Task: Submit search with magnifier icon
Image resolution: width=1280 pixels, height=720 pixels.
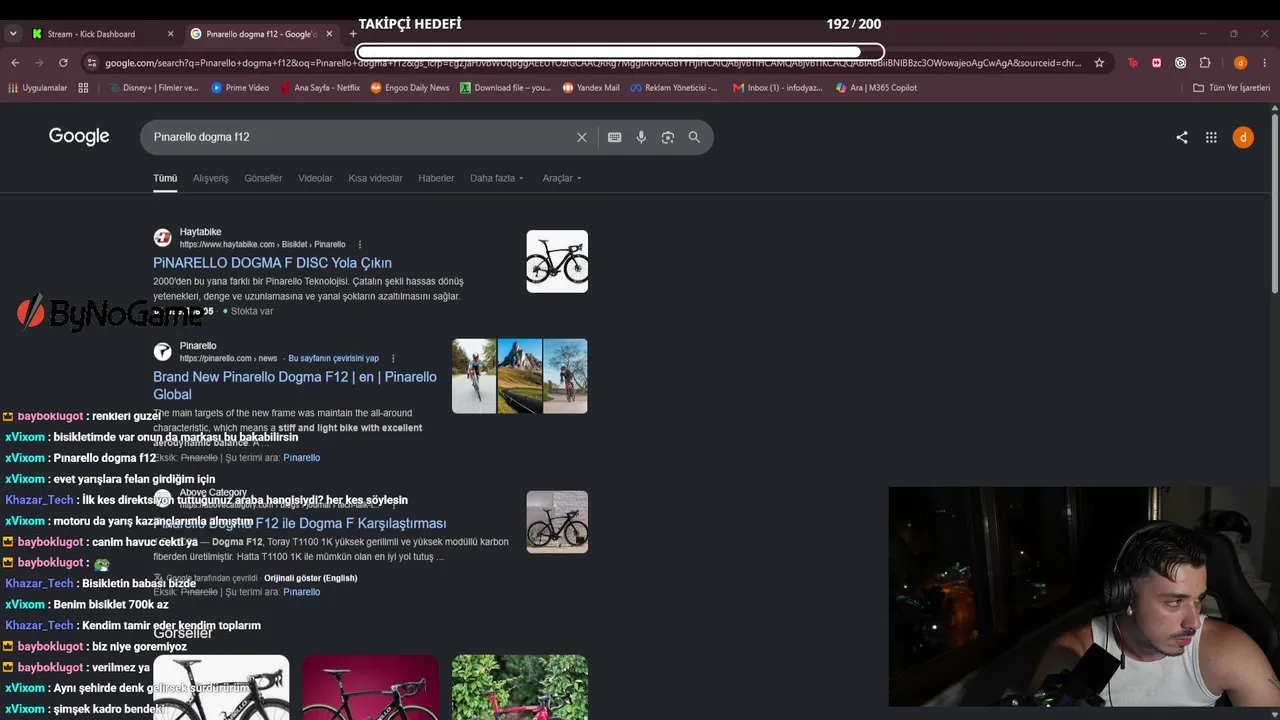Action: (694, 137)
